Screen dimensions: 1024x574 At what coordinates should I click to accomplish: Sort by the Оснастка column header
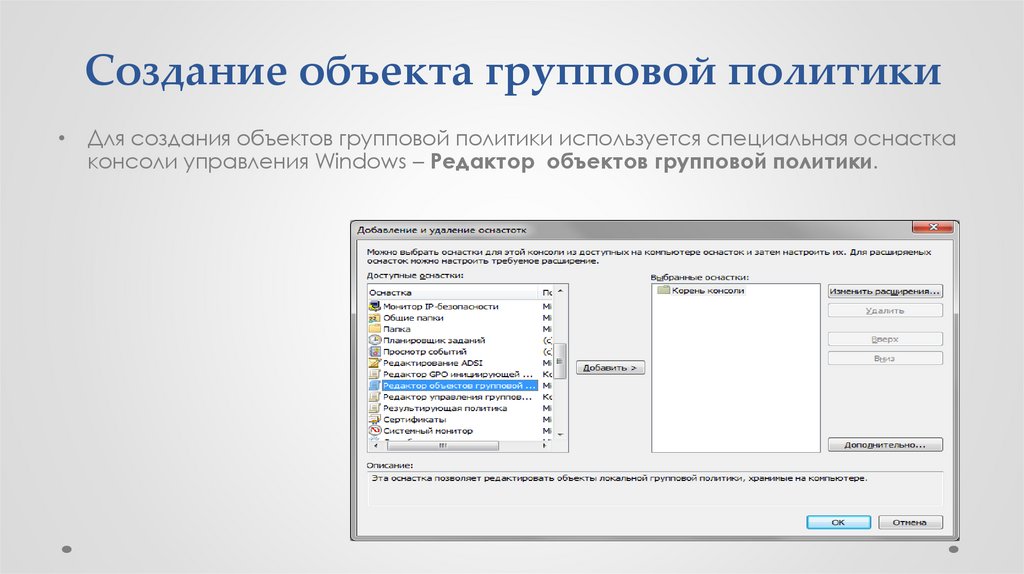click(x=453, y=293)
